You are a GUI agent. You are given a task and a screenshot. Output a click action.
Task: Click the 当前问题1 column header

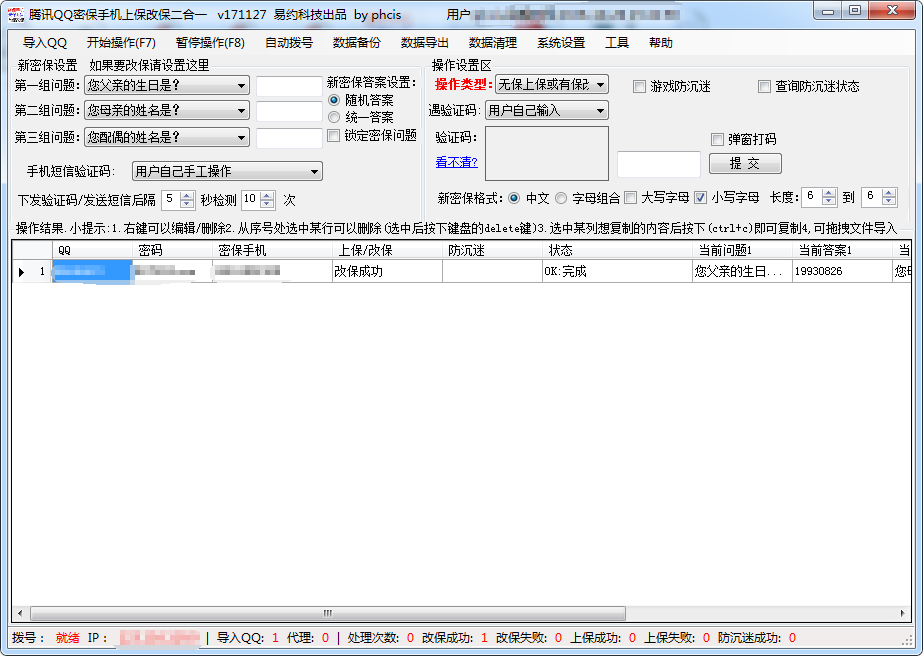pos(742,250)
